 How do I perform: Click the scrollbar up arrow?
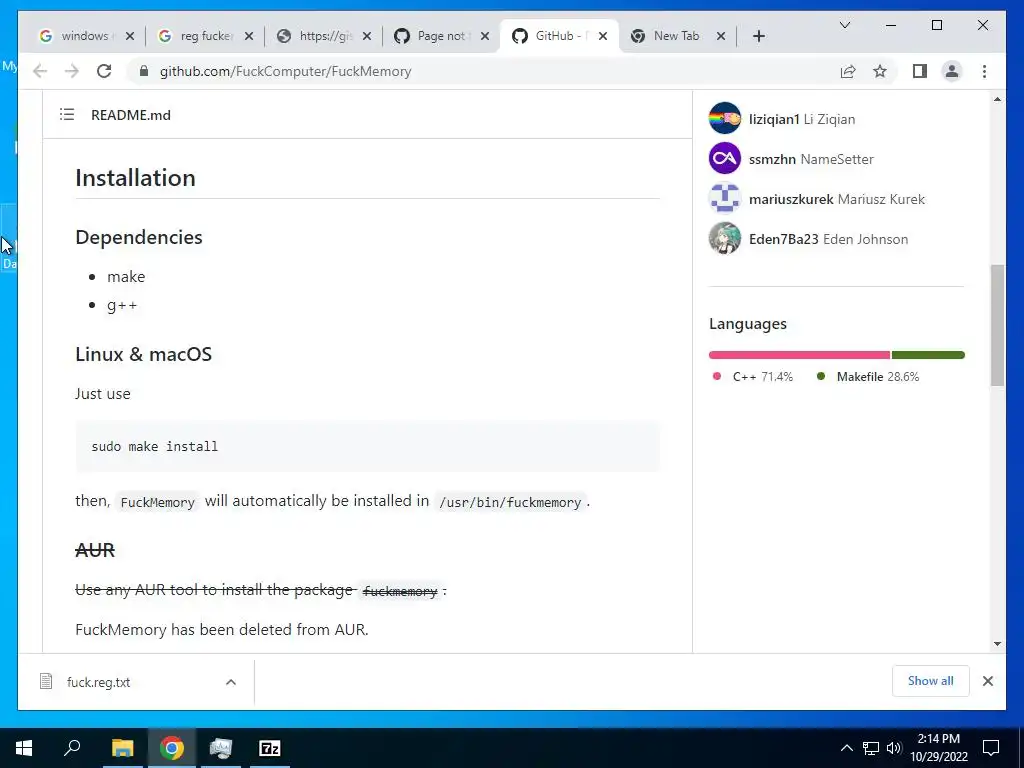[997, 99]
